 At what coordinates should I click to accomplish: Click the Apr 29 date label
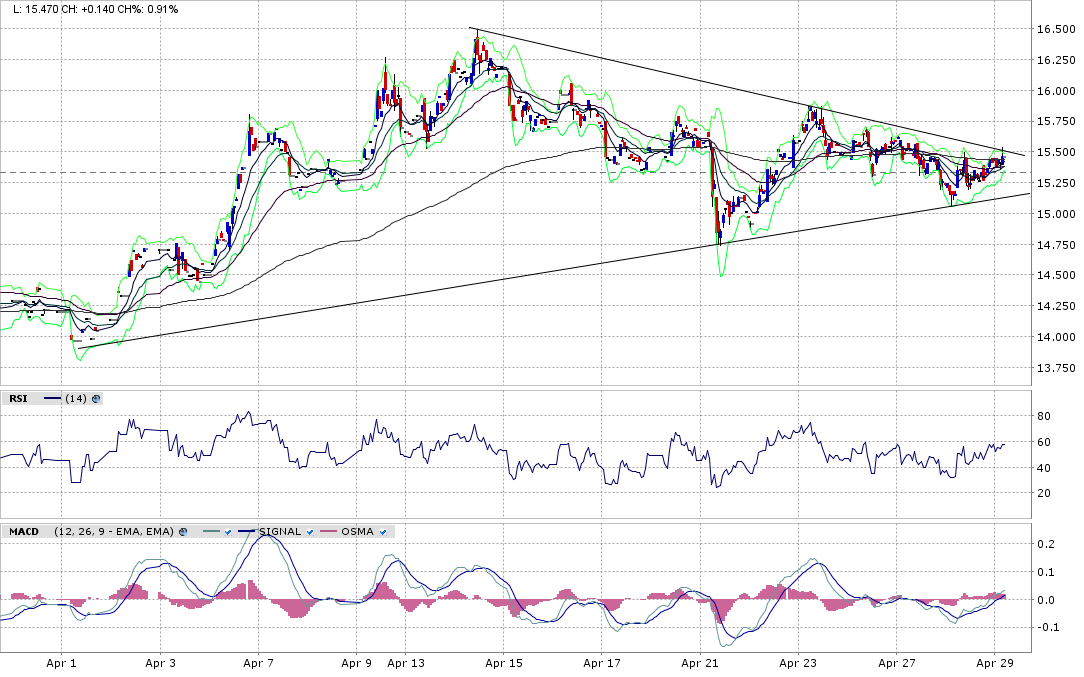click(995, 663)
